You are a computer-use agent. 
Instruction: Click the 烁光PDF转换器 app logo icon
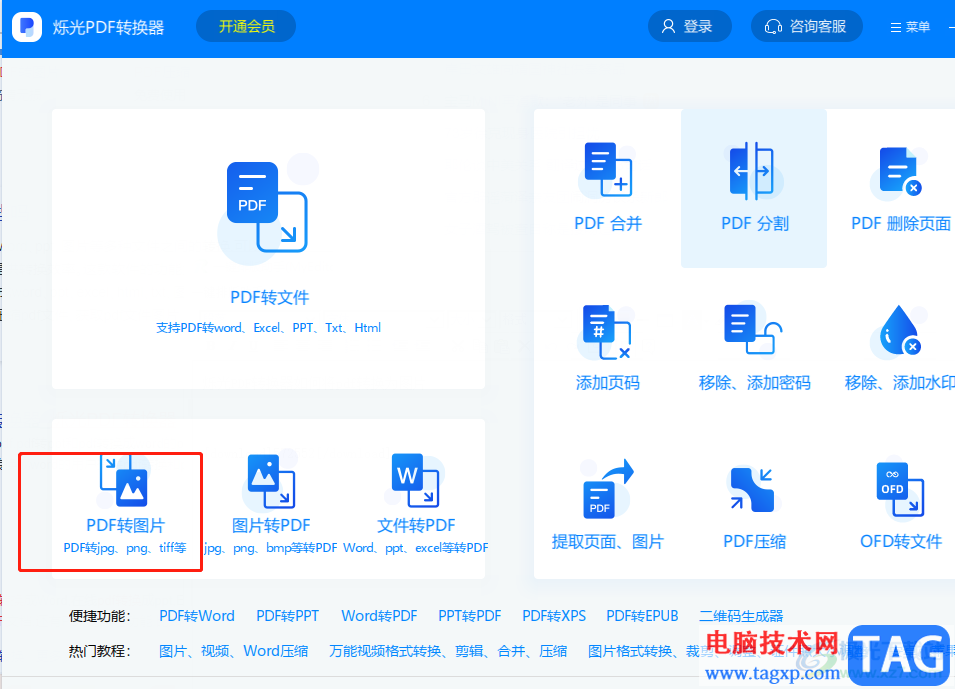[27, 27]
